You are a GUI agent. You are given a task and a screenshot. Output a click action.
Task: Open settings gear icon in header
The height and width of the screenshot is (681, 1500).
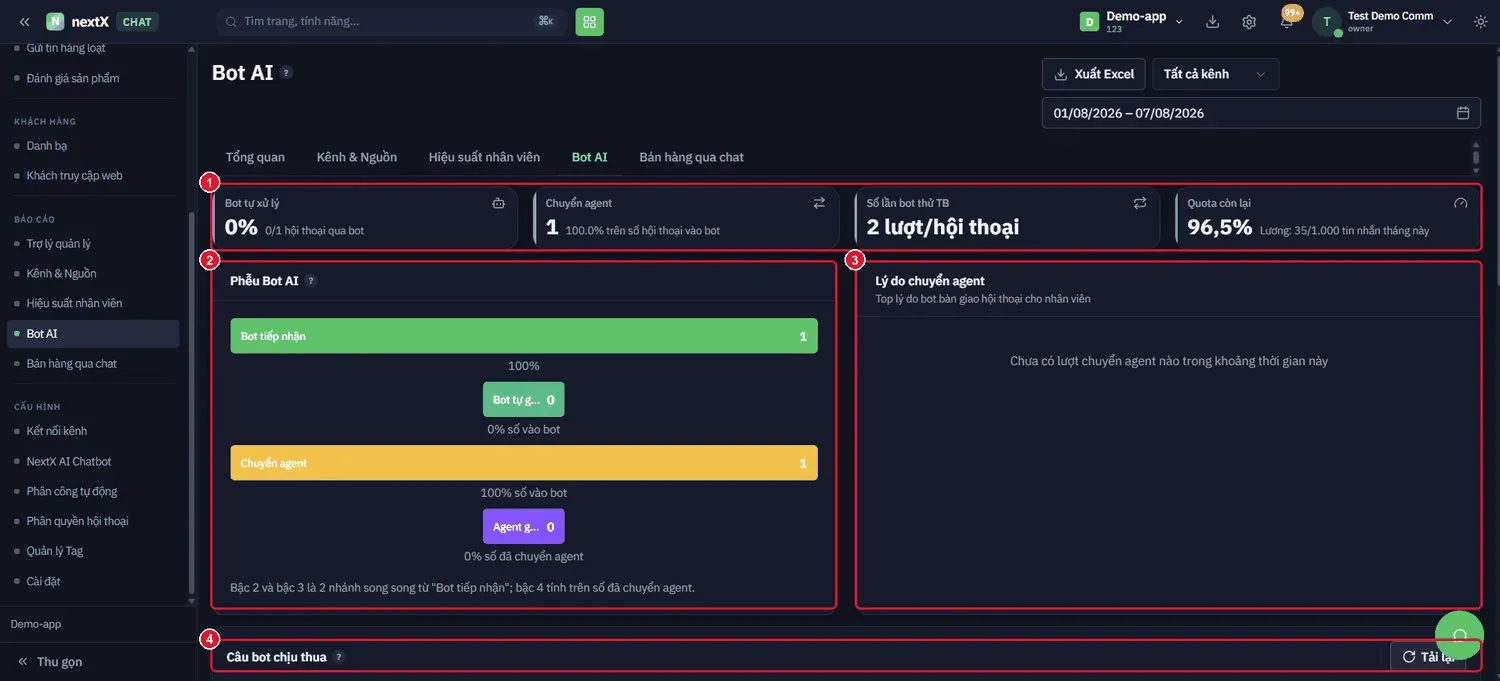coord(1249,22)
